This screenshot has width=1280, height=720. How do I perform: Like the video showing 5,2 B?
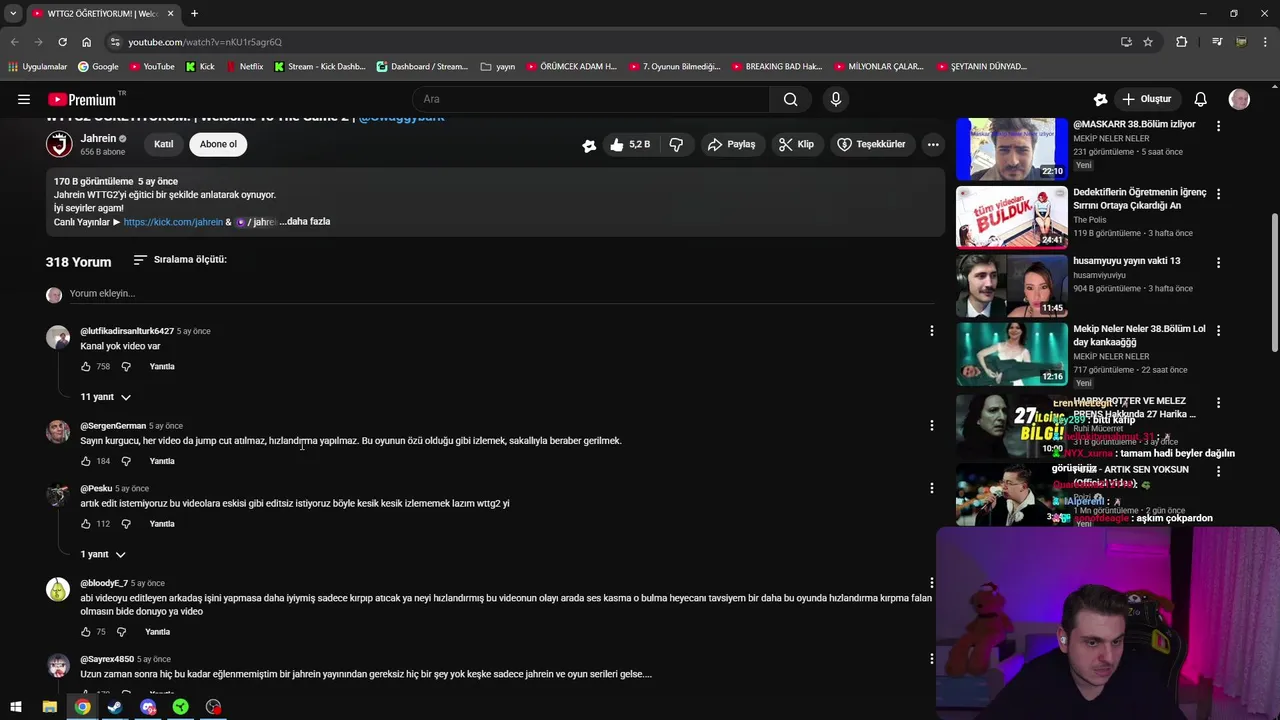click(630, 144)
